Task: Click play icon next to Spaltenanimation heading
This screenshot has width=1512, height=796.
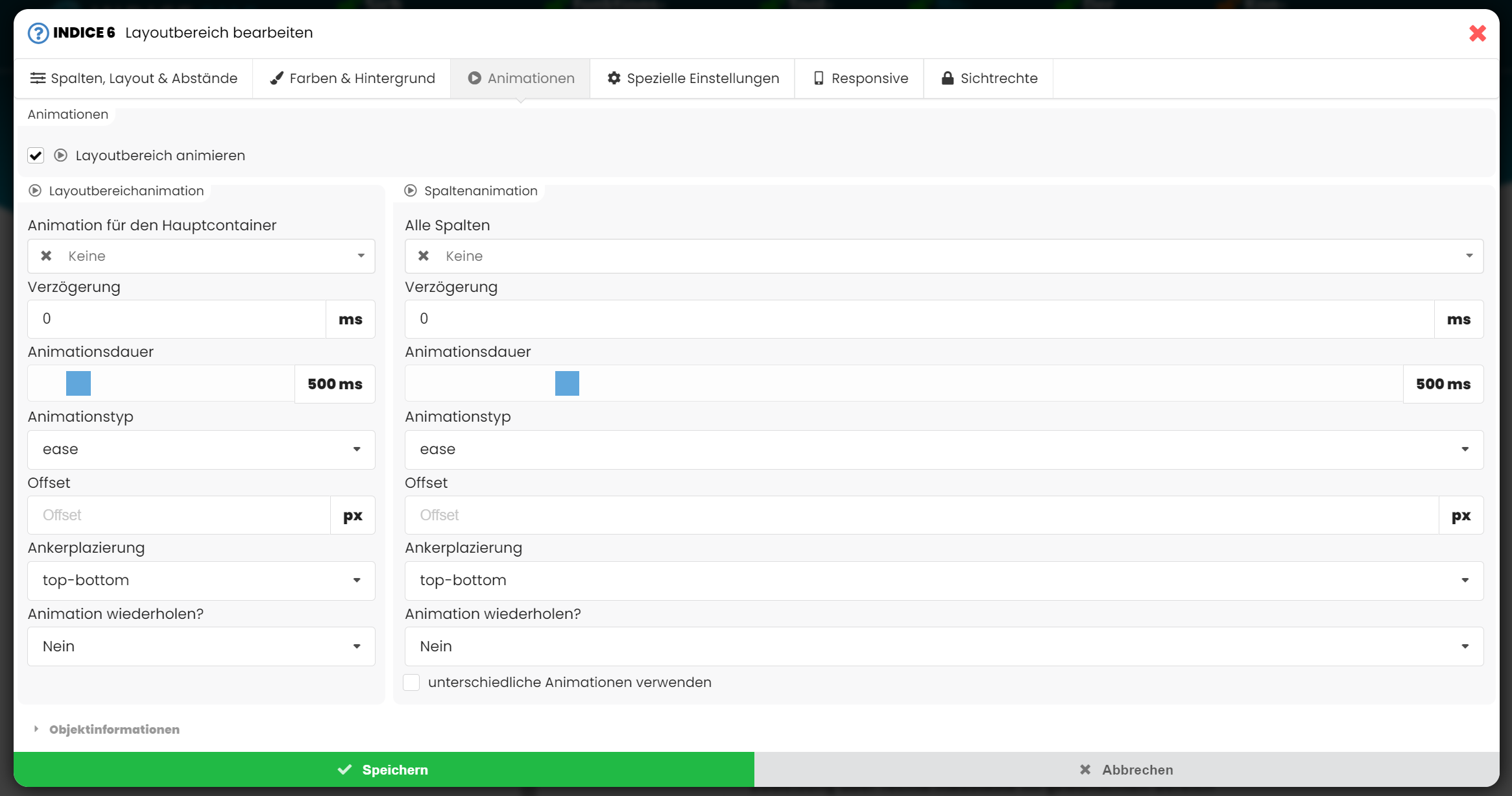Action: tap(411, 191)
